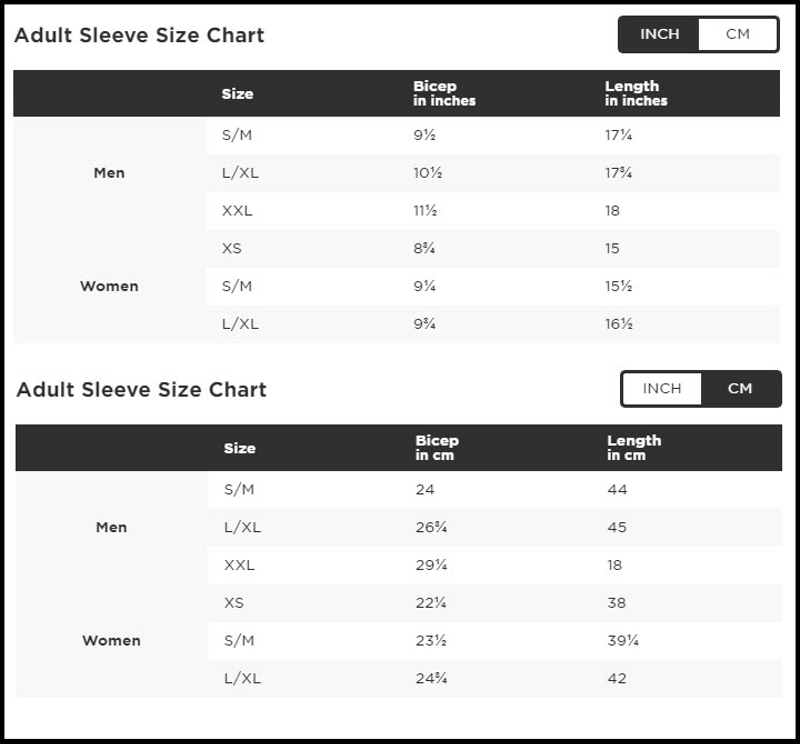The height and width of the screenshot is (744, 800).
Task: Click the Size header in the inches chart
Action: (x=237, y=93)
